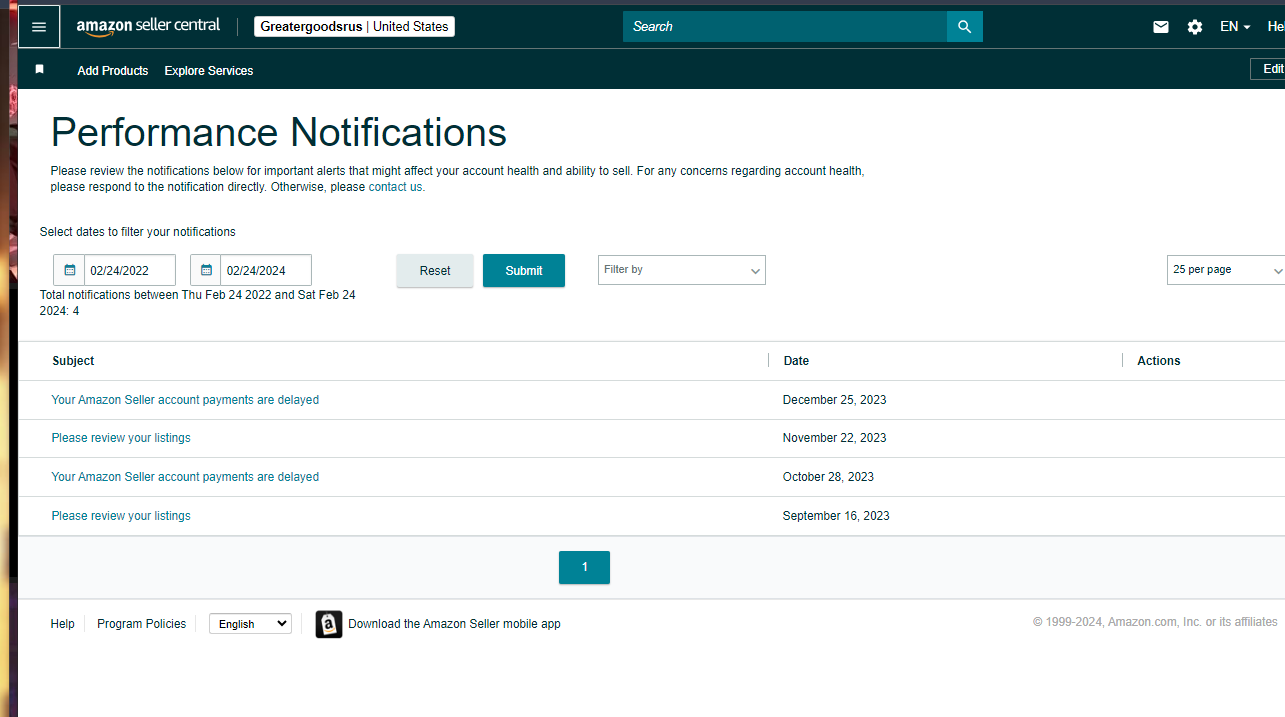Open calendar for the end date
The height and width of the screenshot is (717, 1285).
click(x=206, y=270)
